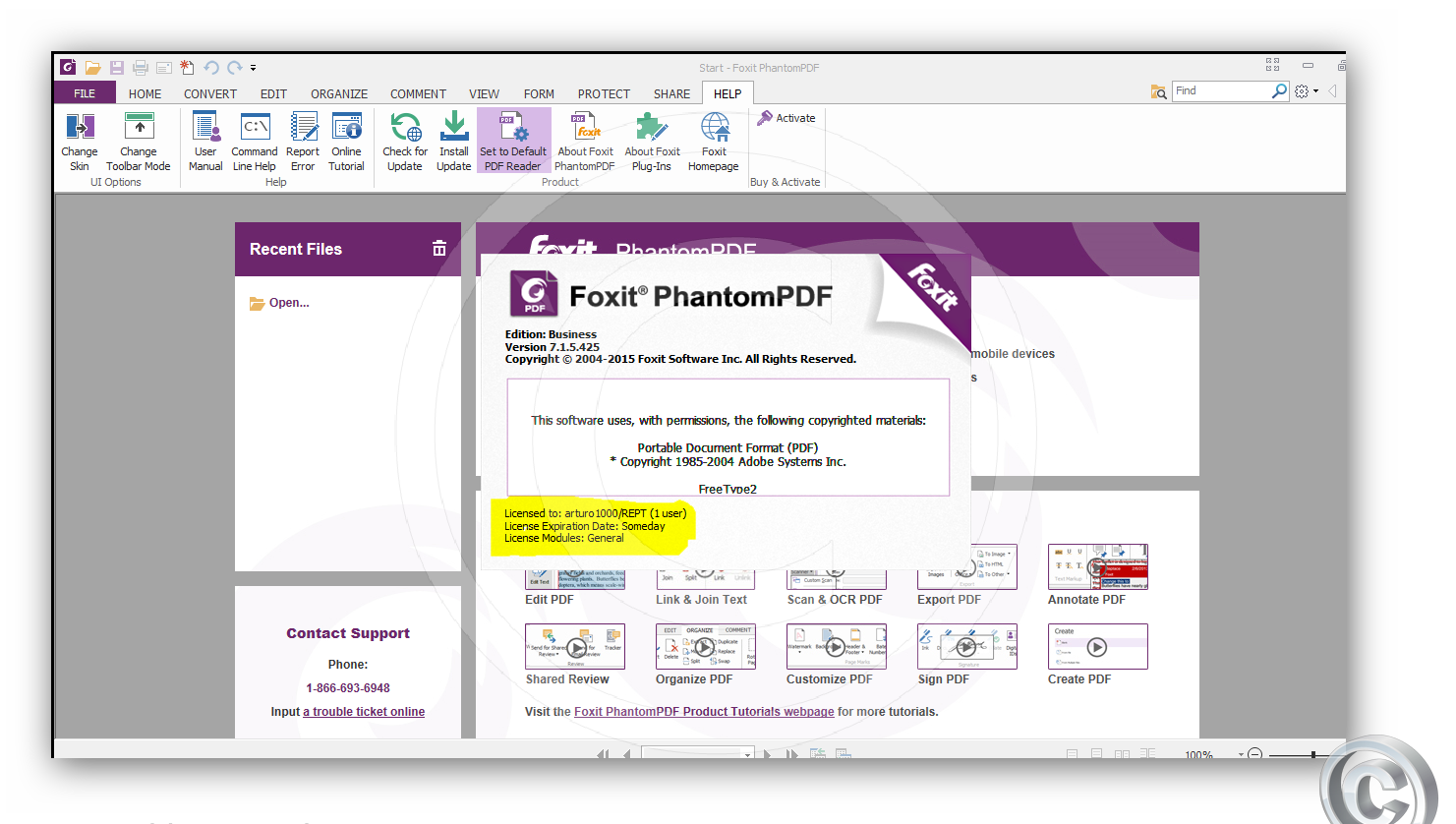Play the Shared Review tutorial thumbnail
This screenshot has width=1456, height=824.
(x=575, y=647)
